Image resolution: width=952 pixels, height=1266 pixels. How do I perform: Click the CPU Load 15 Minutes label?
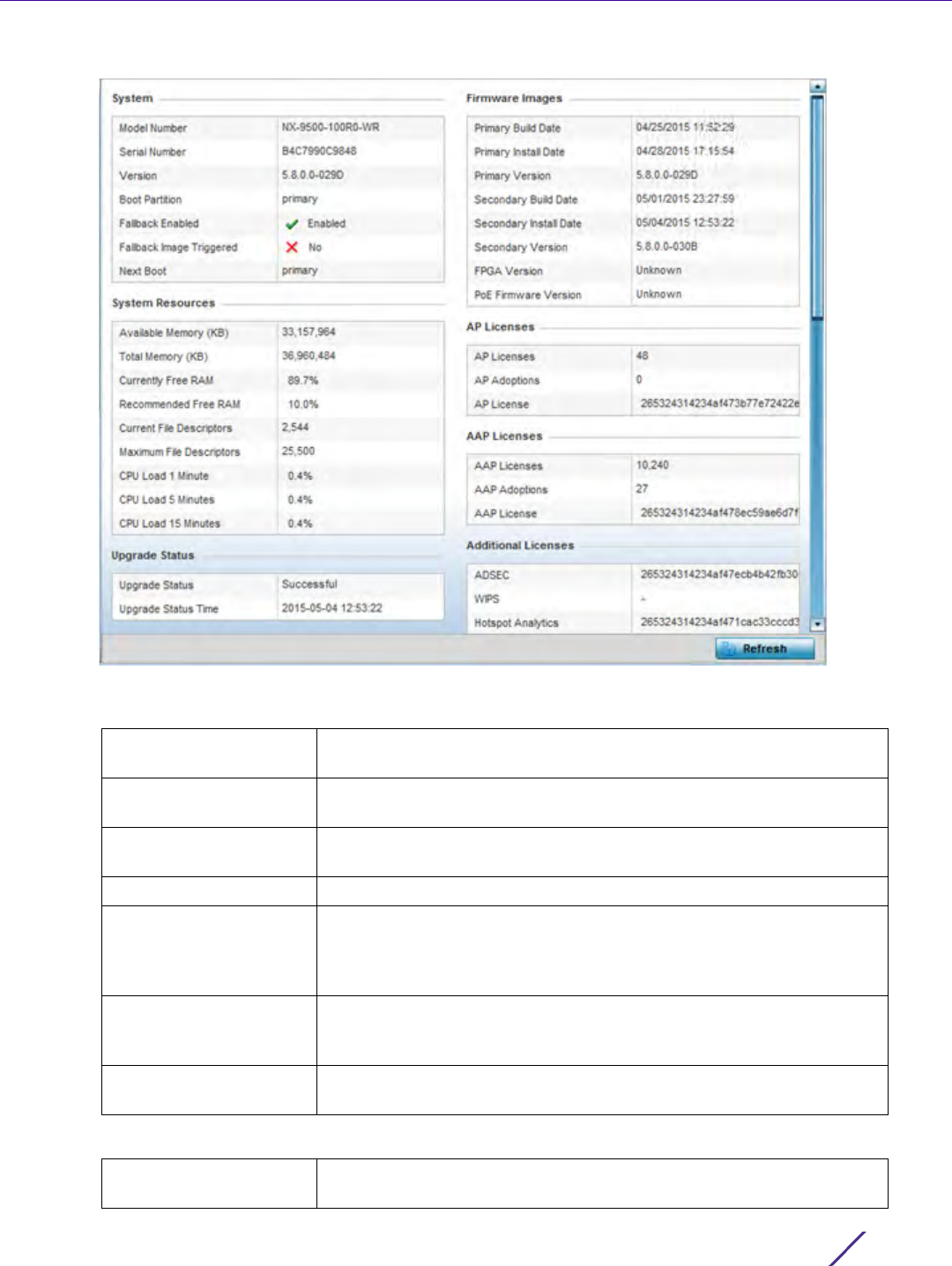(x=170, y=524)
